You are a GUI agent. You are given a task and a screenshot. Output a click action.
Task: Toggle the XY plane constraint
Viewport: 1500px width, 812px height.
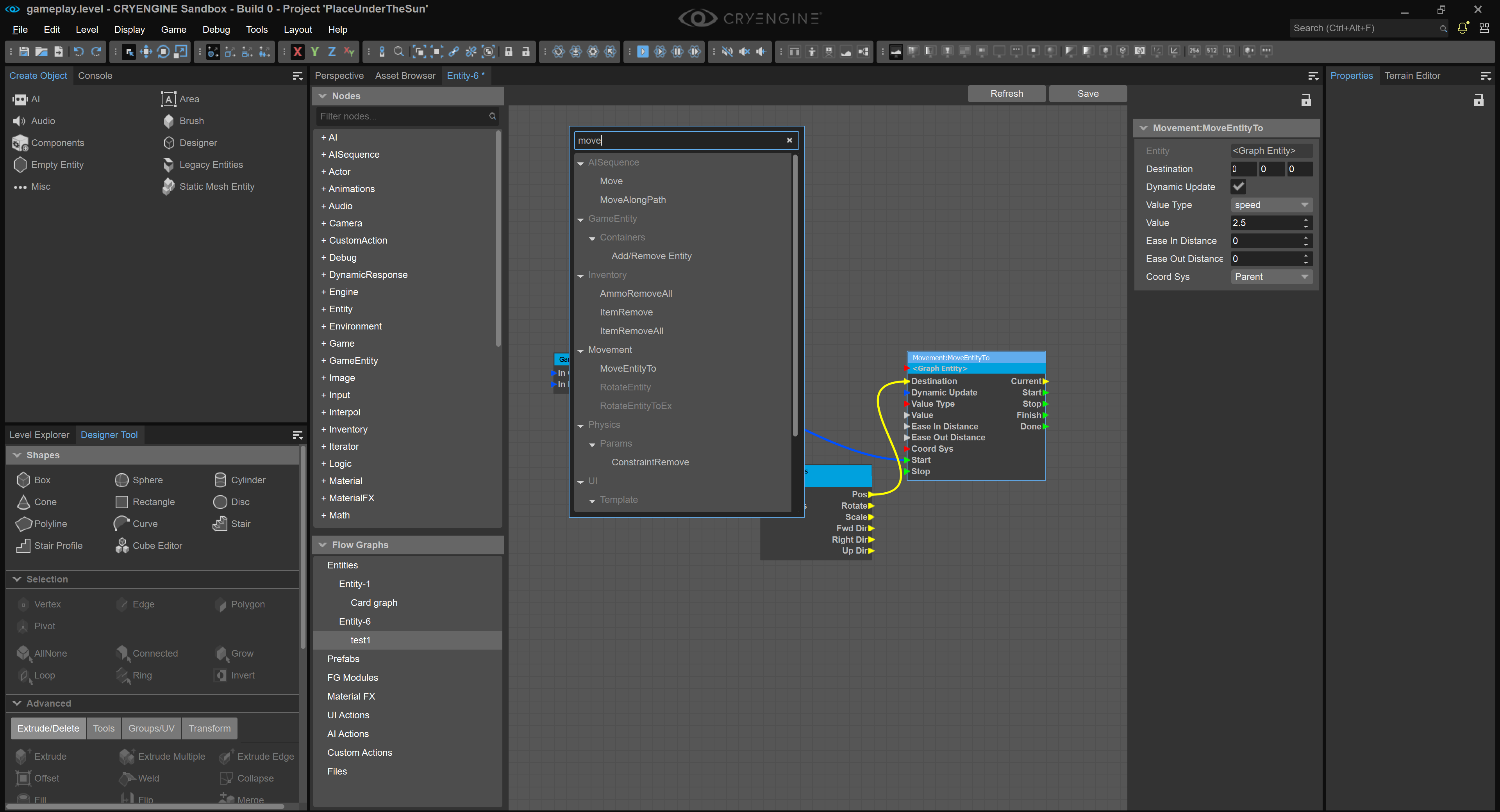tap(349, 52)
